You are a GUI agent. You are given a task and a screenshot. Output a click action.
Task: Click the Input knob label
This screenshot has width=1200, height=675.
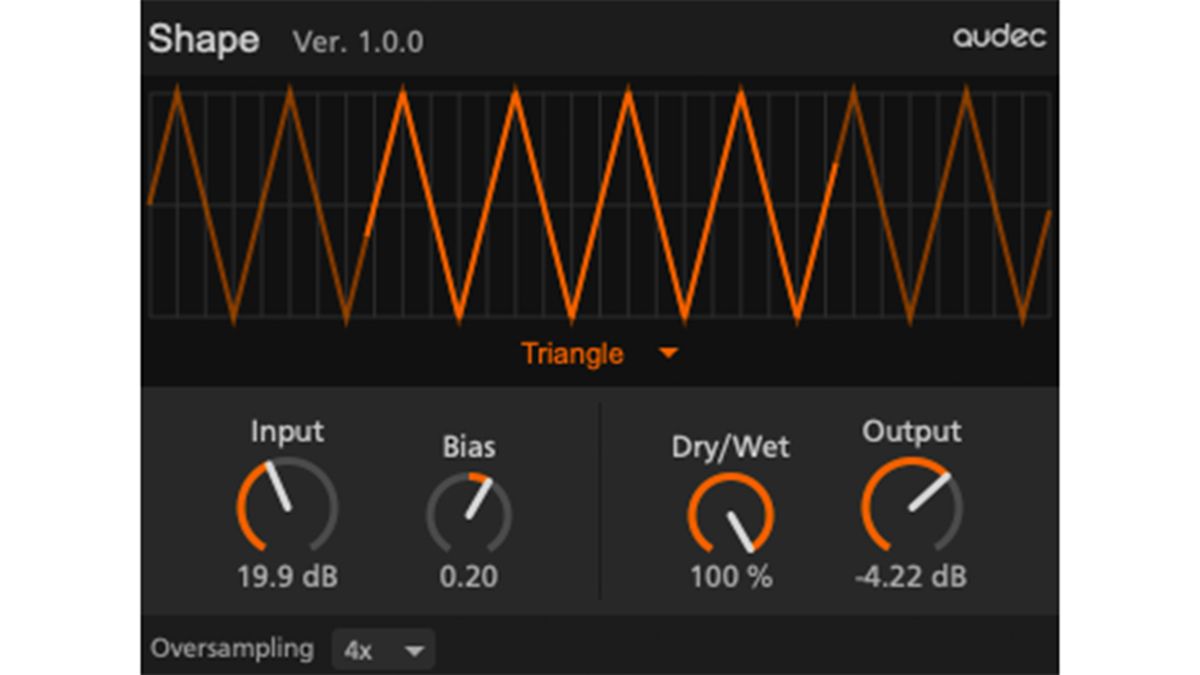click(288, 432)
